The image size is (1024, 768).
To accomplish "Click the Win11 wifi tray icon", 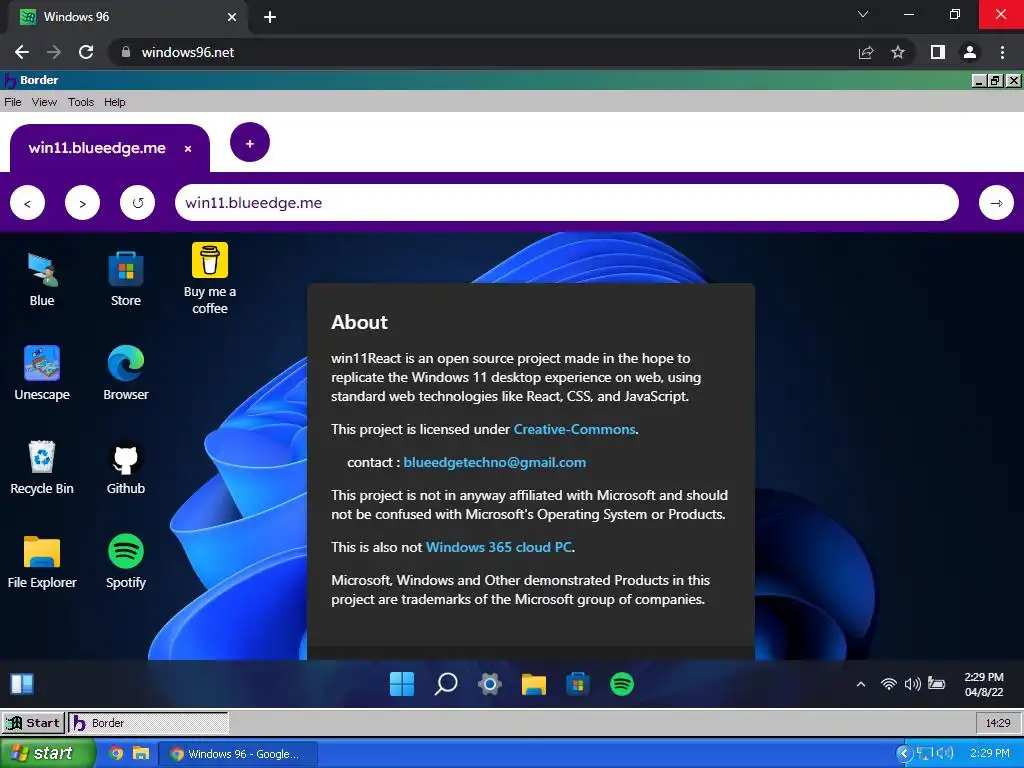I will click(x=888, y=684).
